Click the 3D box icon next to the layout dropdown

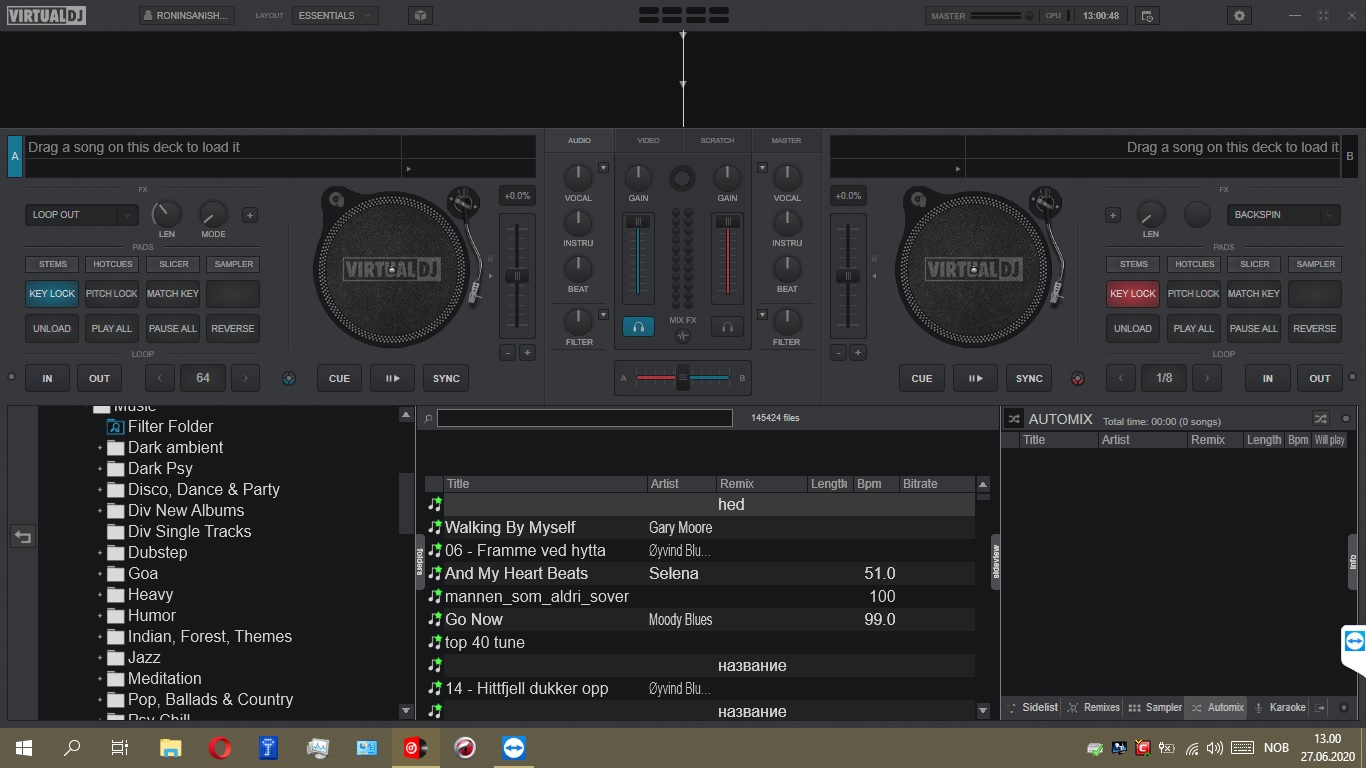click(421, 16)
